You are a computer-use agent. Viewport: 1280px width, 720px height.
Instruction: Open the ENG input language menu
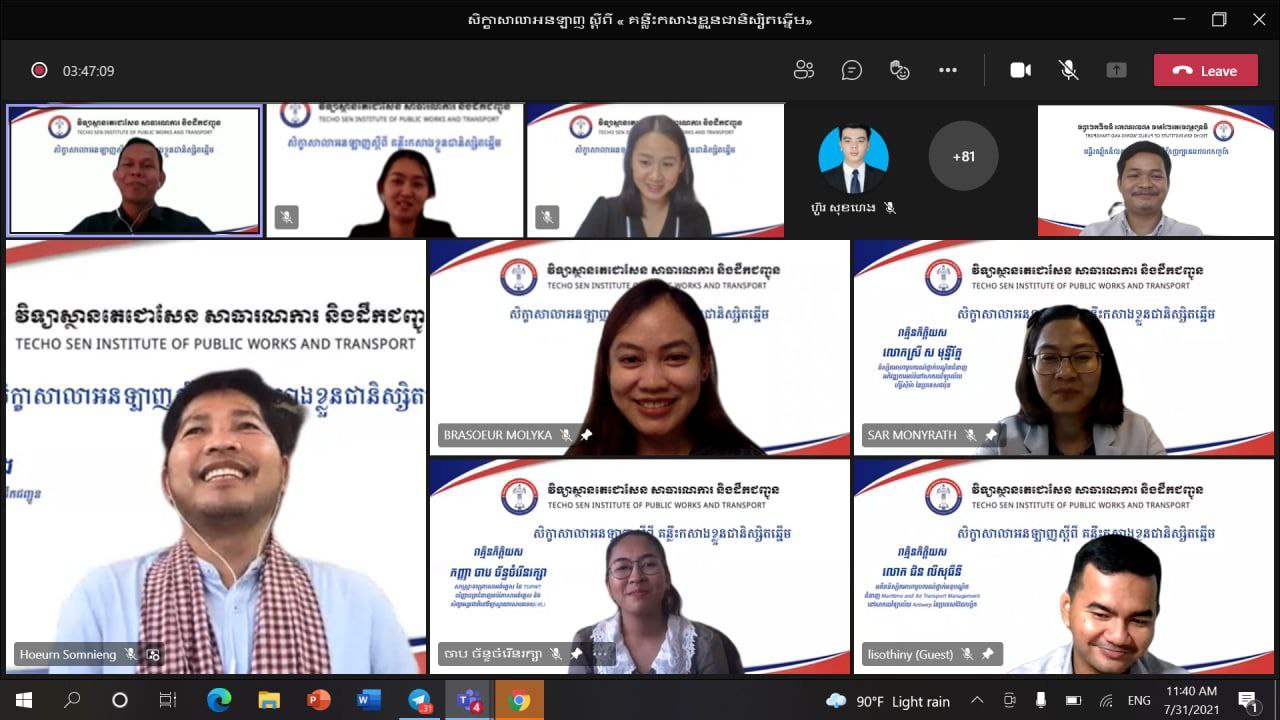(x=1138, y=701)
